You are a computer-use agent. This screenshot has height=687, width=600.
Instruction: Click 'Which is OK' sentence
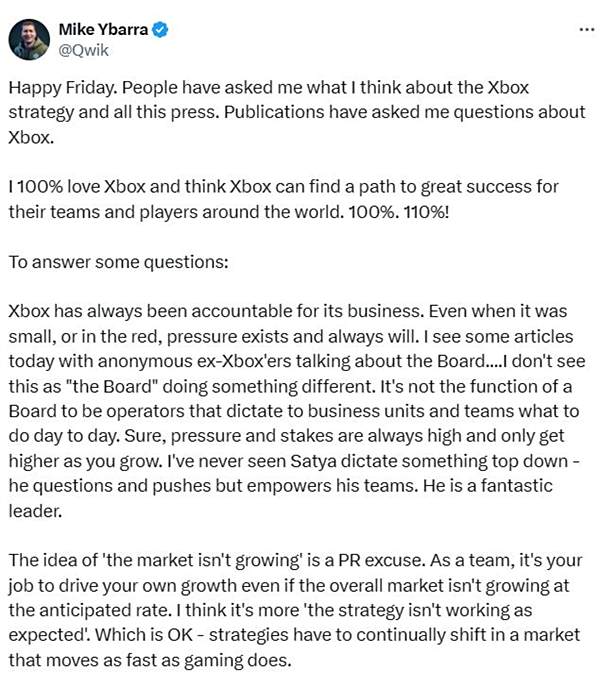click(144, 635)
